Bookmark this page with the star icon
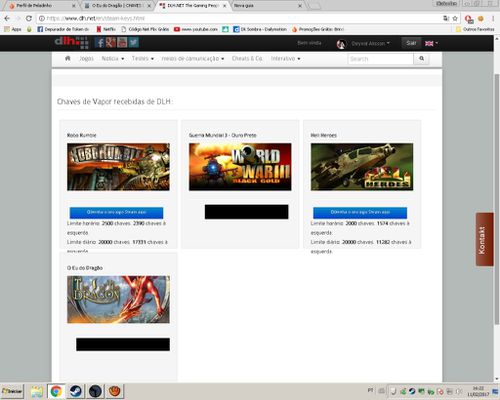500x400 pixels. 455,19
